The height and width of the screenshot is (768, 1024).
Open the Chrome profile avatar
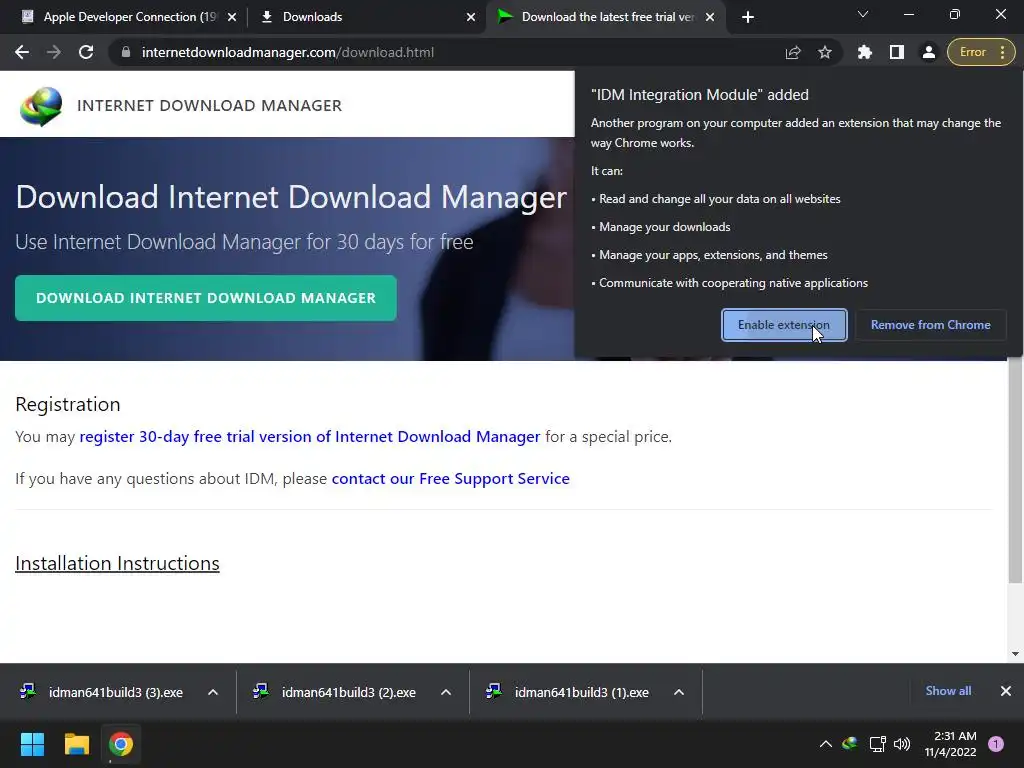click(x=929, y=52)
